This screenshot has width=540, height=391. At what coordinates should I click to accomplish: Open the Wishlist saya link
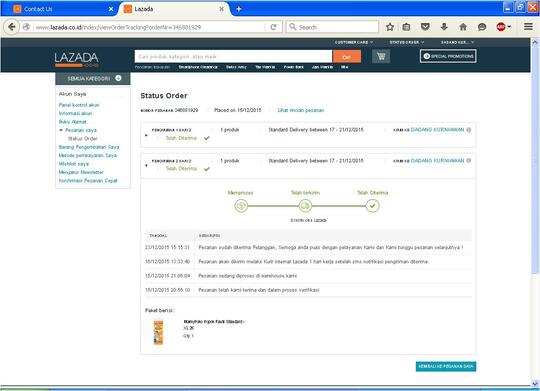[x=74, y=164]
